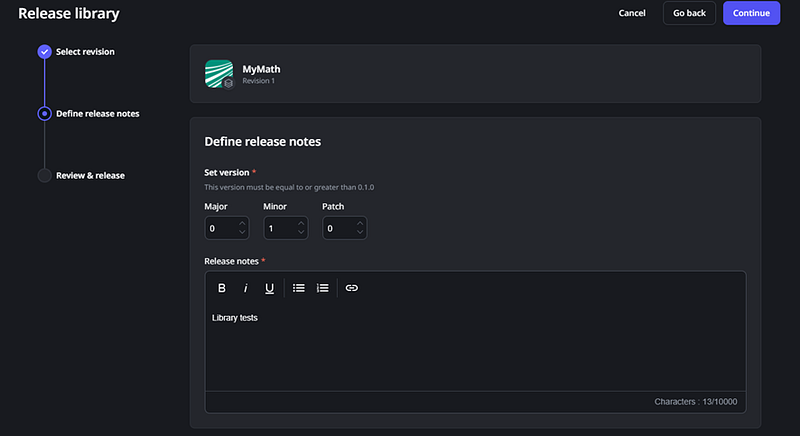The width and height of the screenshot is (800, 436).
Task: Click the 'Patch' field label
Action: [x=333, y=207]
